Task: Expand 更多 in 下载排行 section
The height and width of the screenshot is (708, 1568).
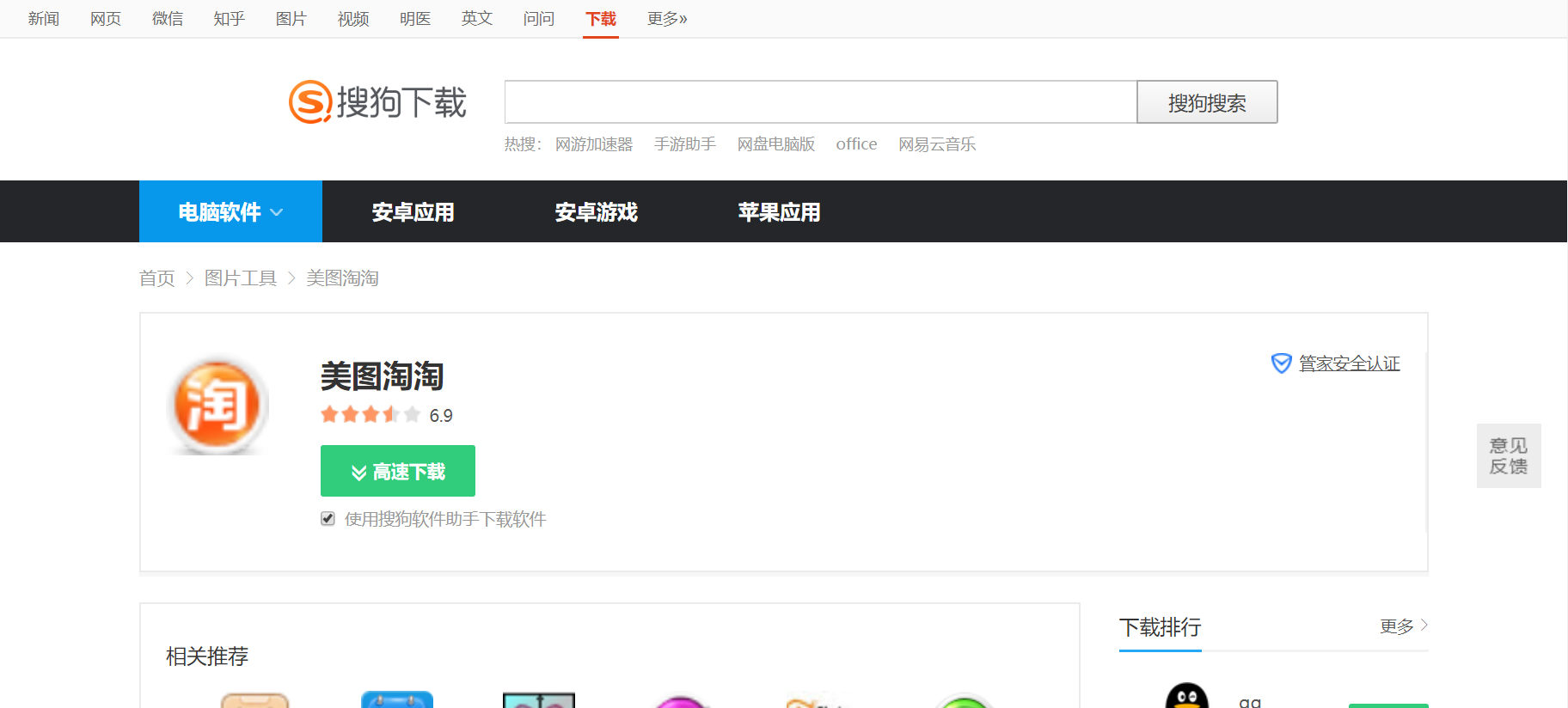Action: click(x=1403, y=626)
